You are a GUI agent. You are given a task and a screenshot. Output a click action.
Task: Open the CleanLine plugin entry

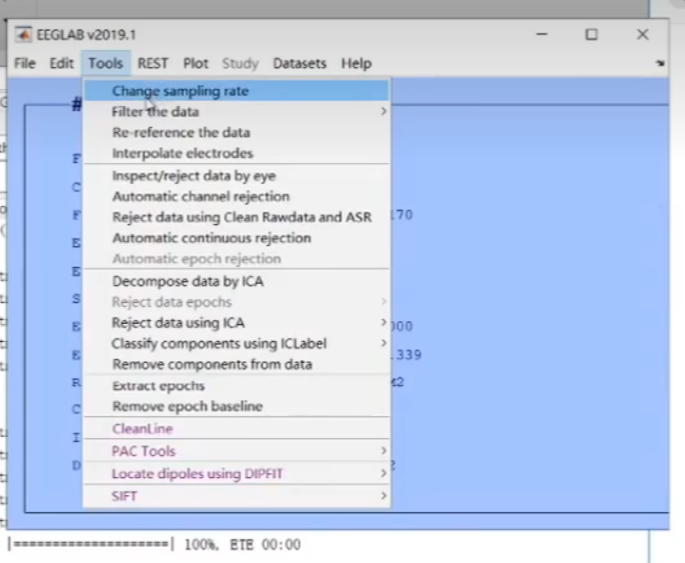coord(142,429)
